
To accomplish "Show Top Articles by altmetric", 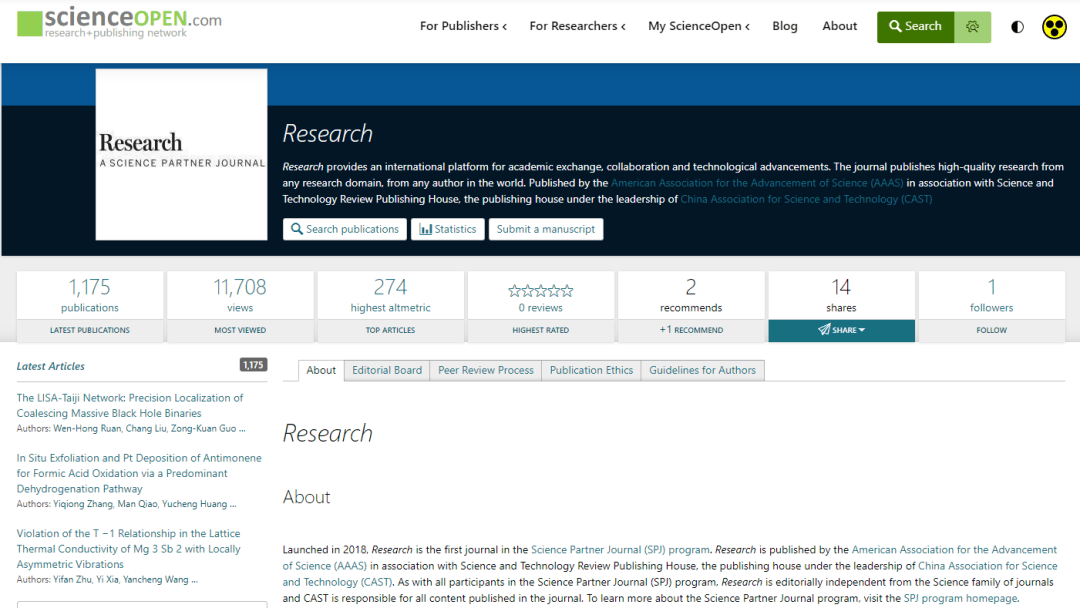I will tap(391, 331).
